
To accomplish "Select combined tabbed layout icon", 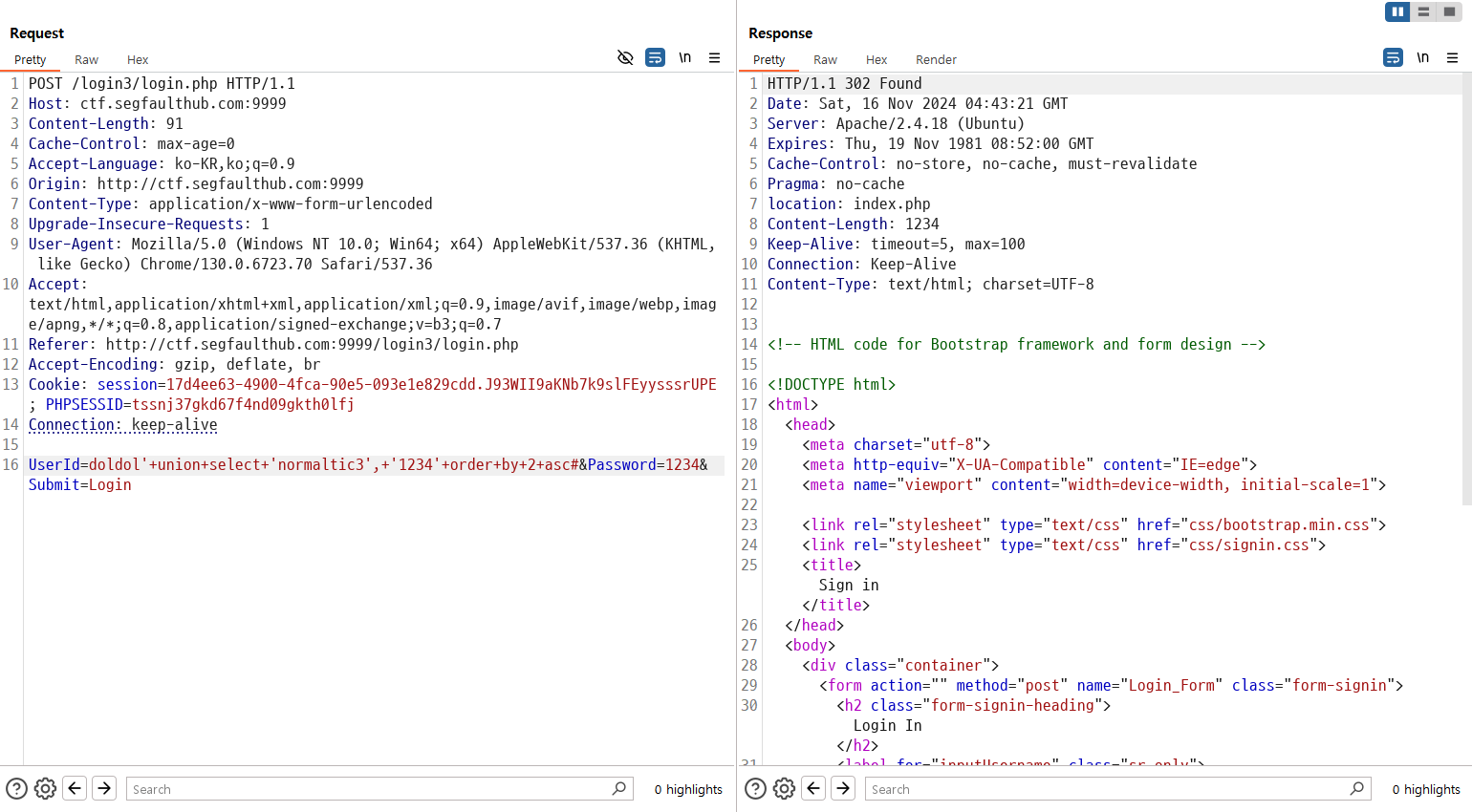I will (x=1449, y=11).
